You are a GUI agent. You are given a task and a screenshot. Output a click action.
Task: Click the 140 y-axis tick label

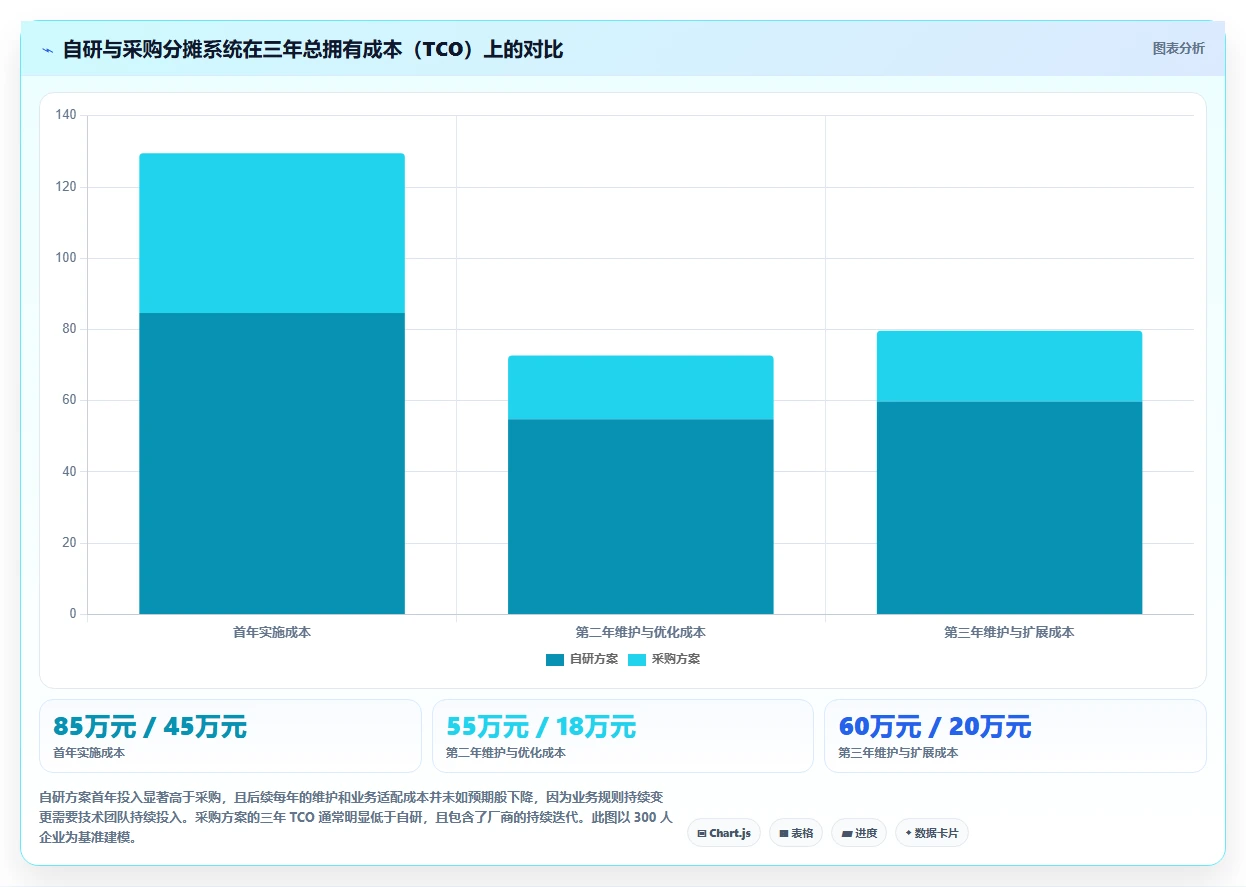coord(66,116)
